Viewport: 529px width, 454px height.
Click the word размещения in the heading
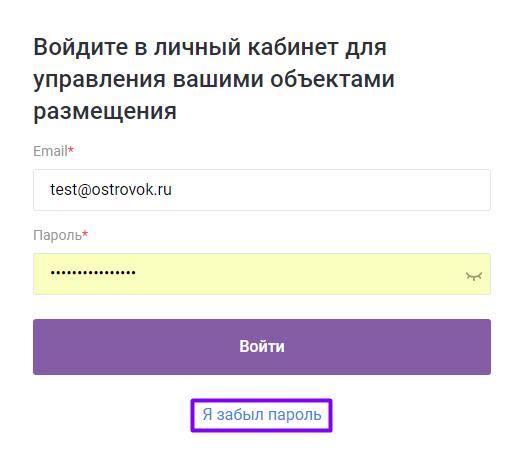click(x=105, y=111)
